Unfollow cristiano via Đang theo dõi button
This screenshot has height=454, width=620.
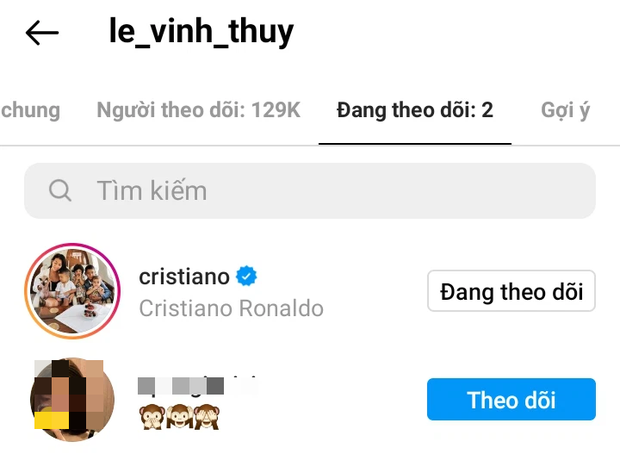pos(511,291)
